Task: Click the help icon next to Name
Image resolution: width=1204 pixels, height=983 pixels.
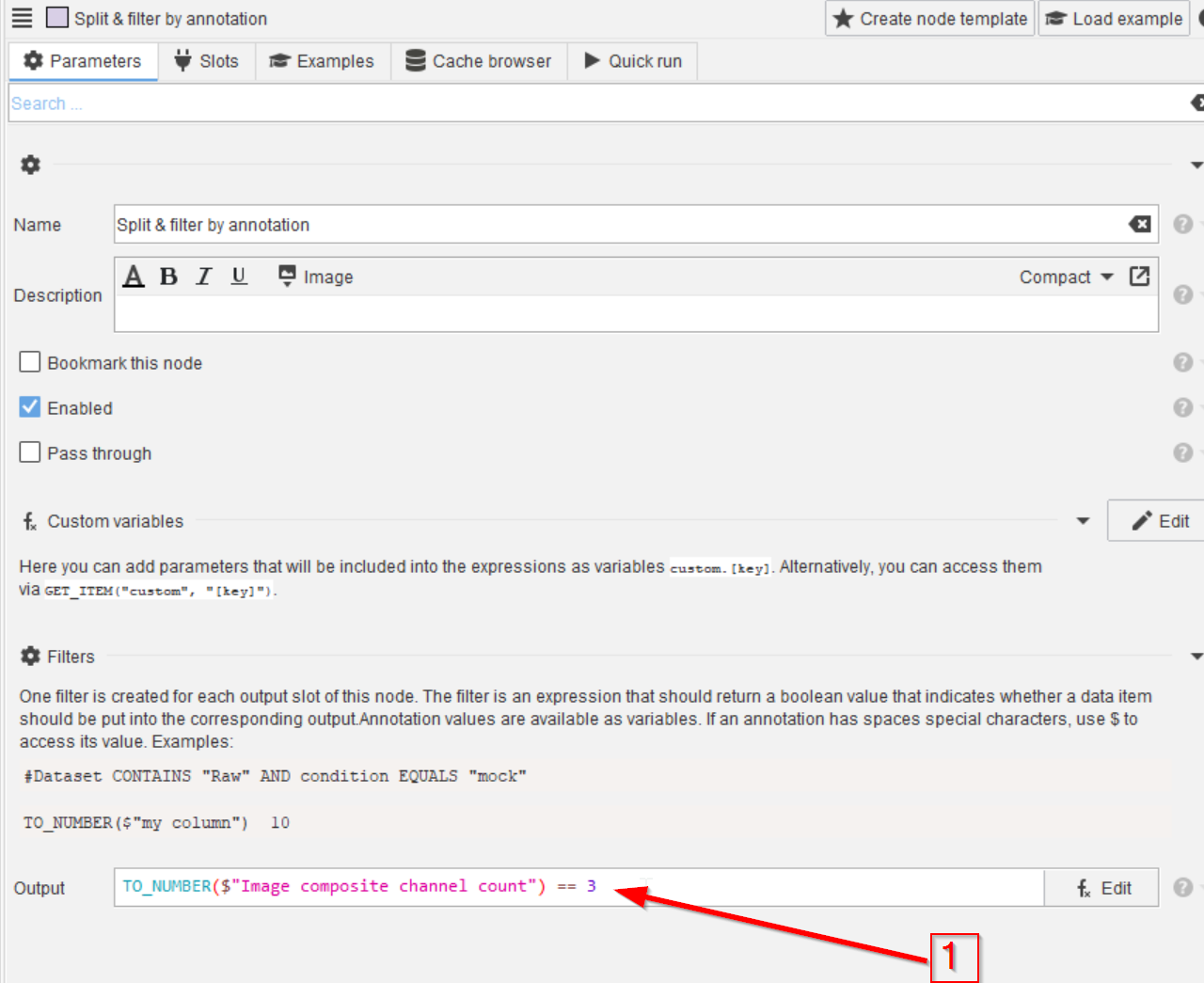Action: click(x=1182, y=224)
